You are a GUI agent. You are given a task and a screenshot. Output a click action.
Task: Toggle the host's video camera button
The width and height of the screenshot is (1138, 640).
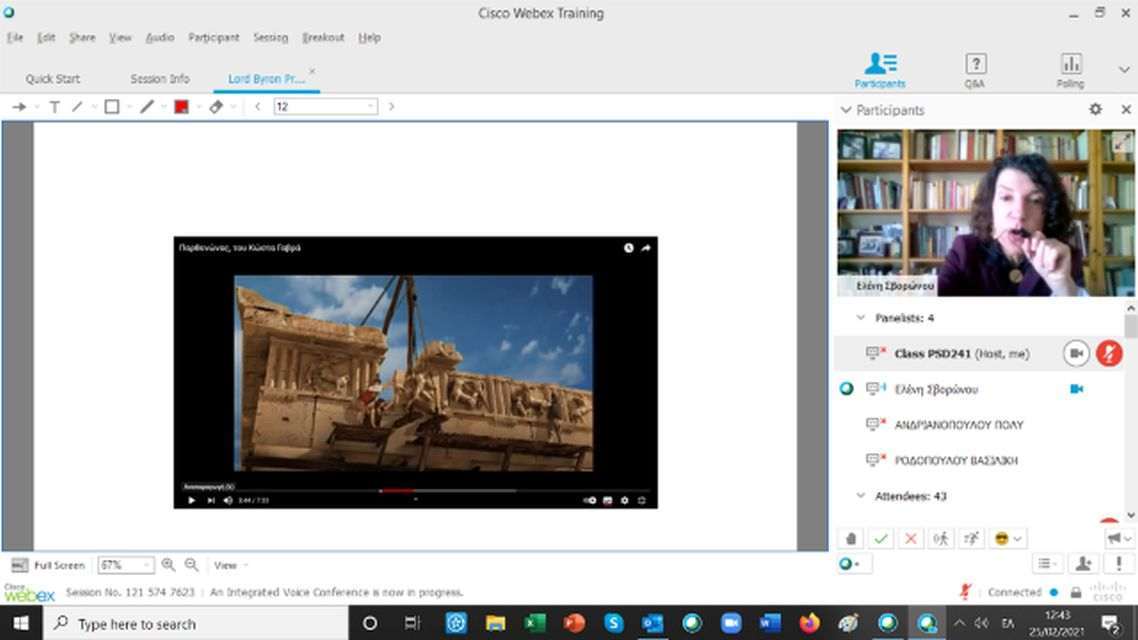1076,353
